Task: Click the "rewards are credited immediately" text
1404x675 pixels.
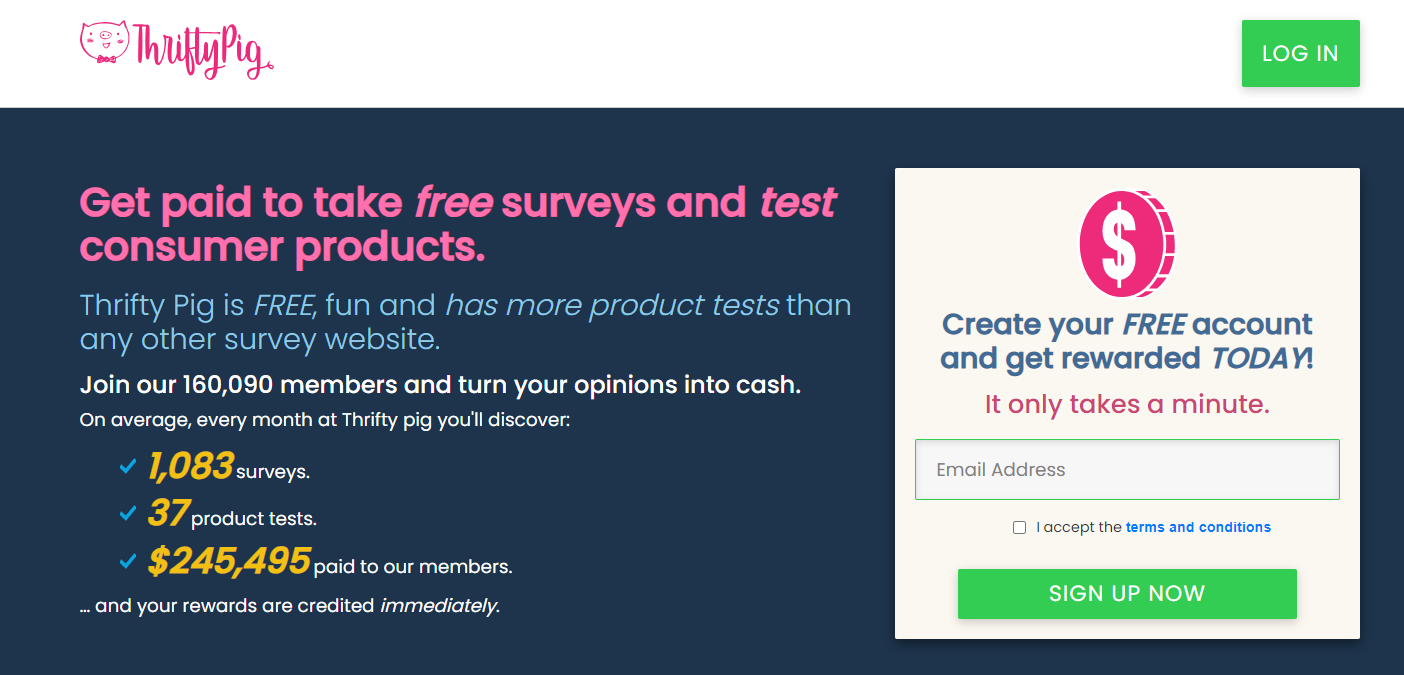Action: [290, 606]
